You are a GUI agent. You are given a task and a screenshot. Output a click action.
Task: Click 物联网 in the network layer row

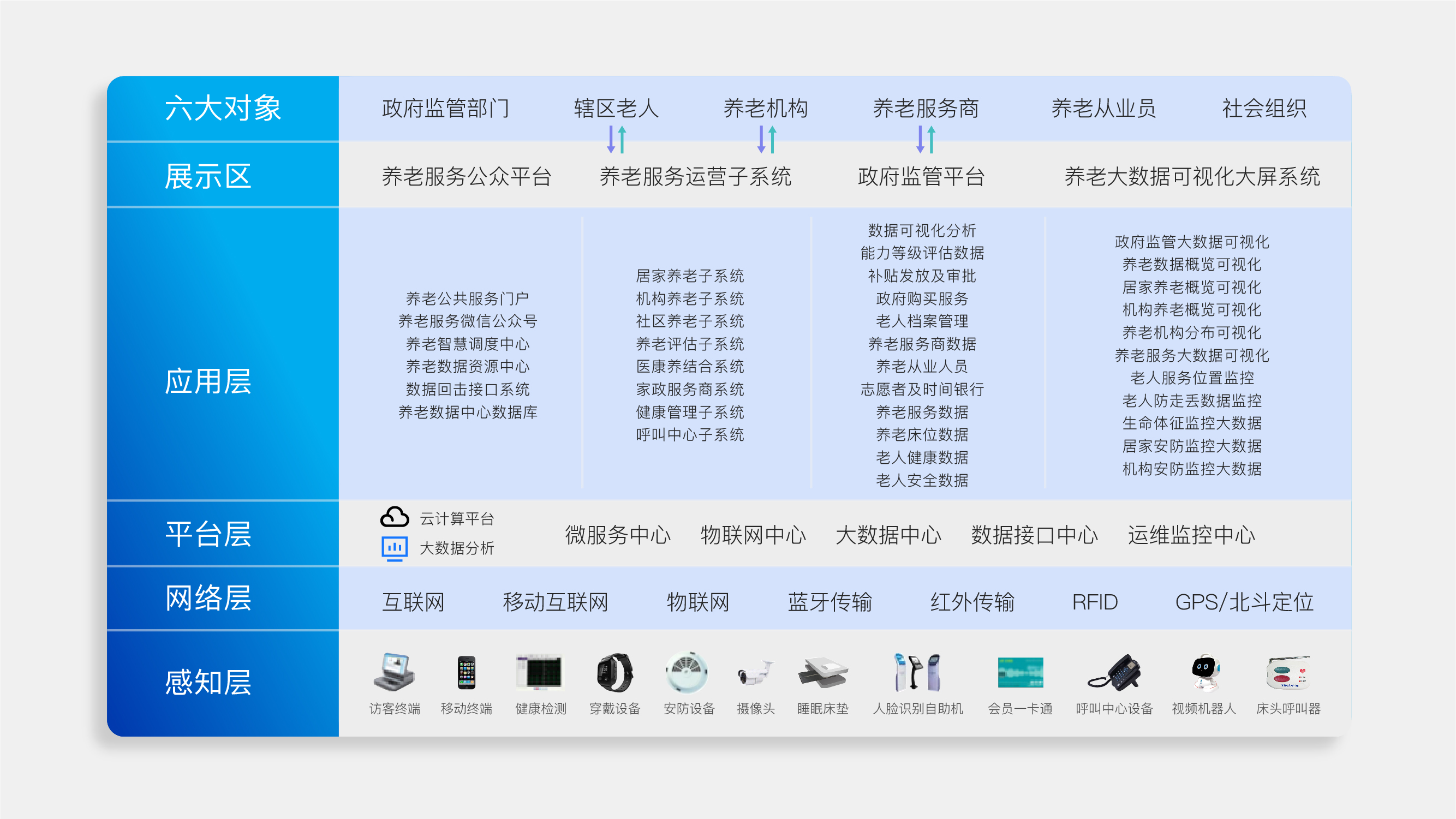(x=698, y=602)
